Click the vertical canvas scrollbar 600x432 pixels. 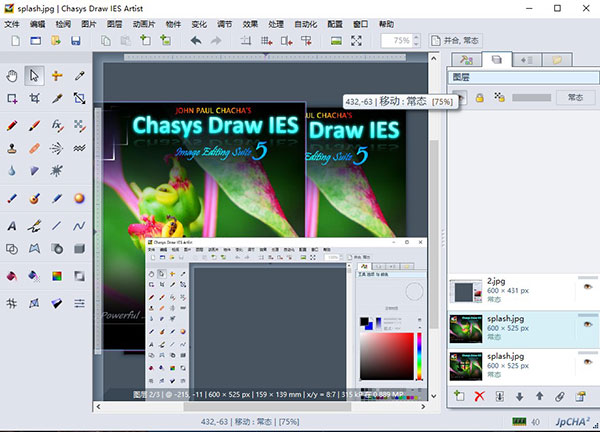[x=434, y=234]
